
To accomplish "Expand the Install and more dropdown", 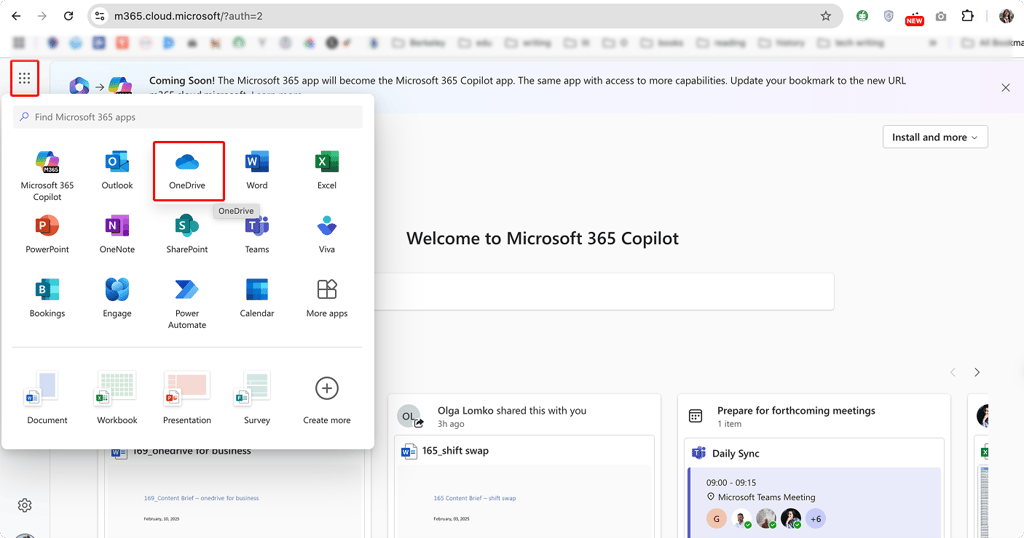I will click(x=935, y=137).
